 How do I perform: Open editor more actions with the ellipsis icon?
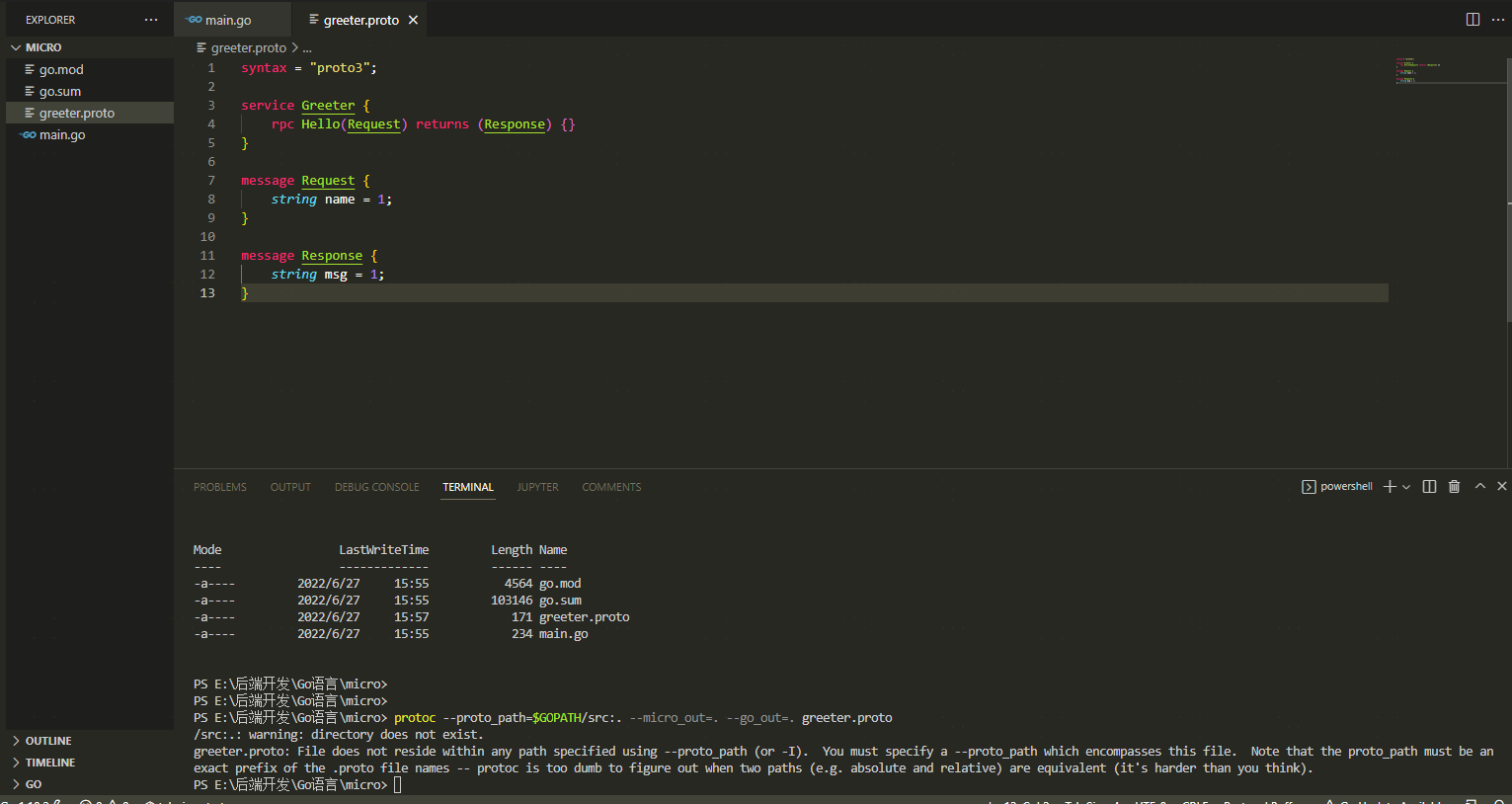1498,19
